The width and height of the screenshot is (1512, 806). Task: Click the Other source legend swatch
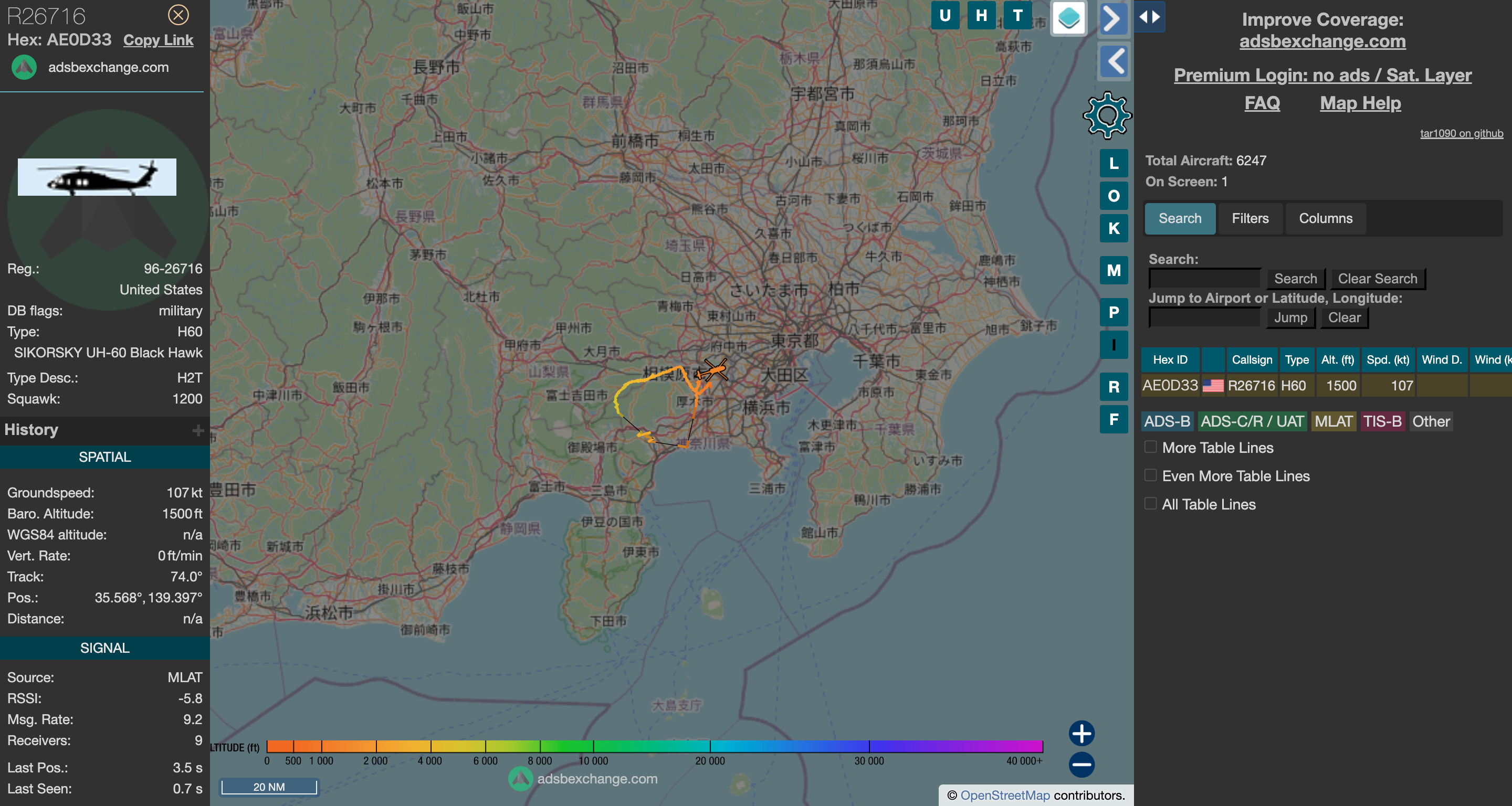click(1431, 421)
